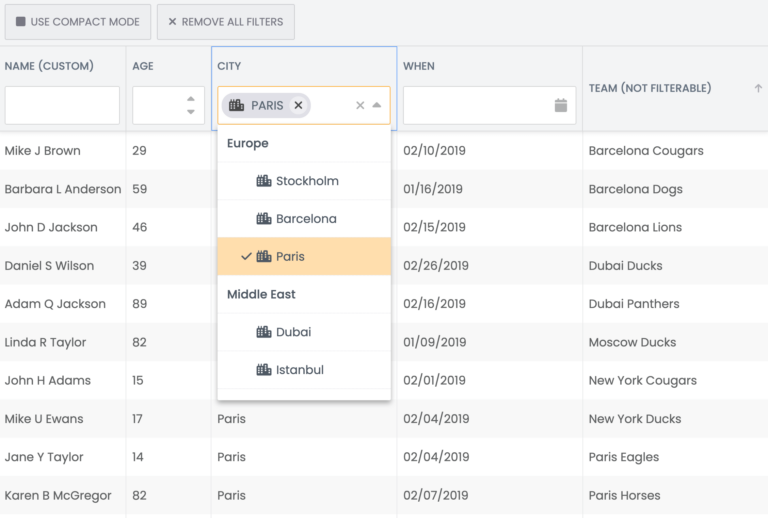Click the date 01/09/2019 cell
The image size is (768, 518).
(490, 342)
